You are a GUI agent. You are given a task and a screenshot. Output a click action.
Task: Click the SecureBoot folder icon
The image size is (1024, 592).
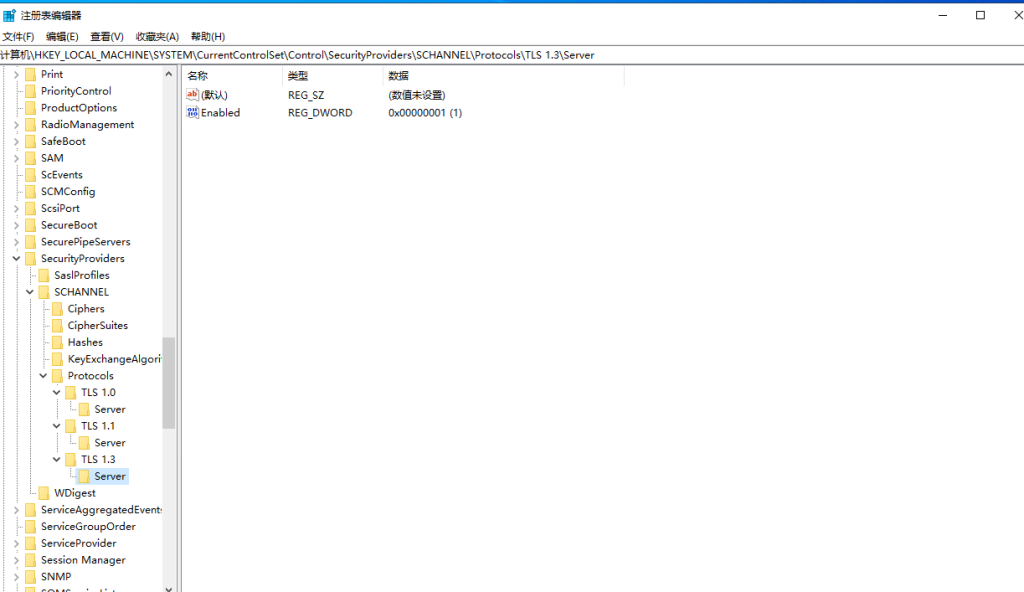click(30, 225)
